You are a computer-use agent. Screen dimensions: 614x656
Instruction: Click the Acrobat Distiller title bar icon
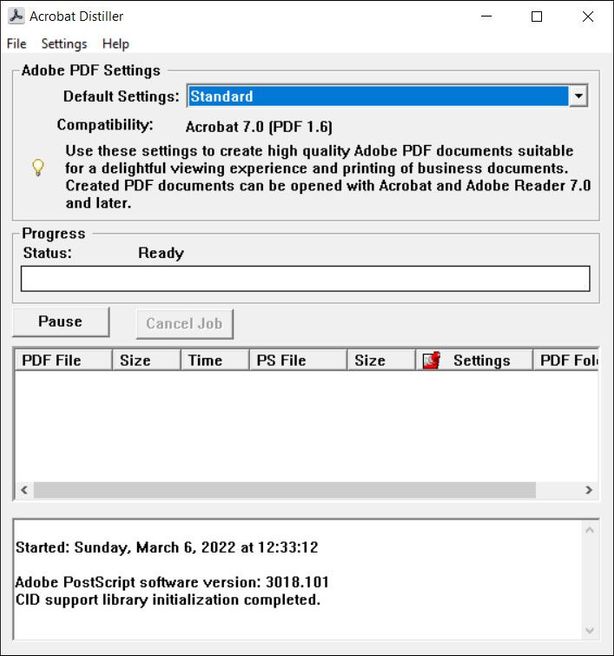(16, 16)
